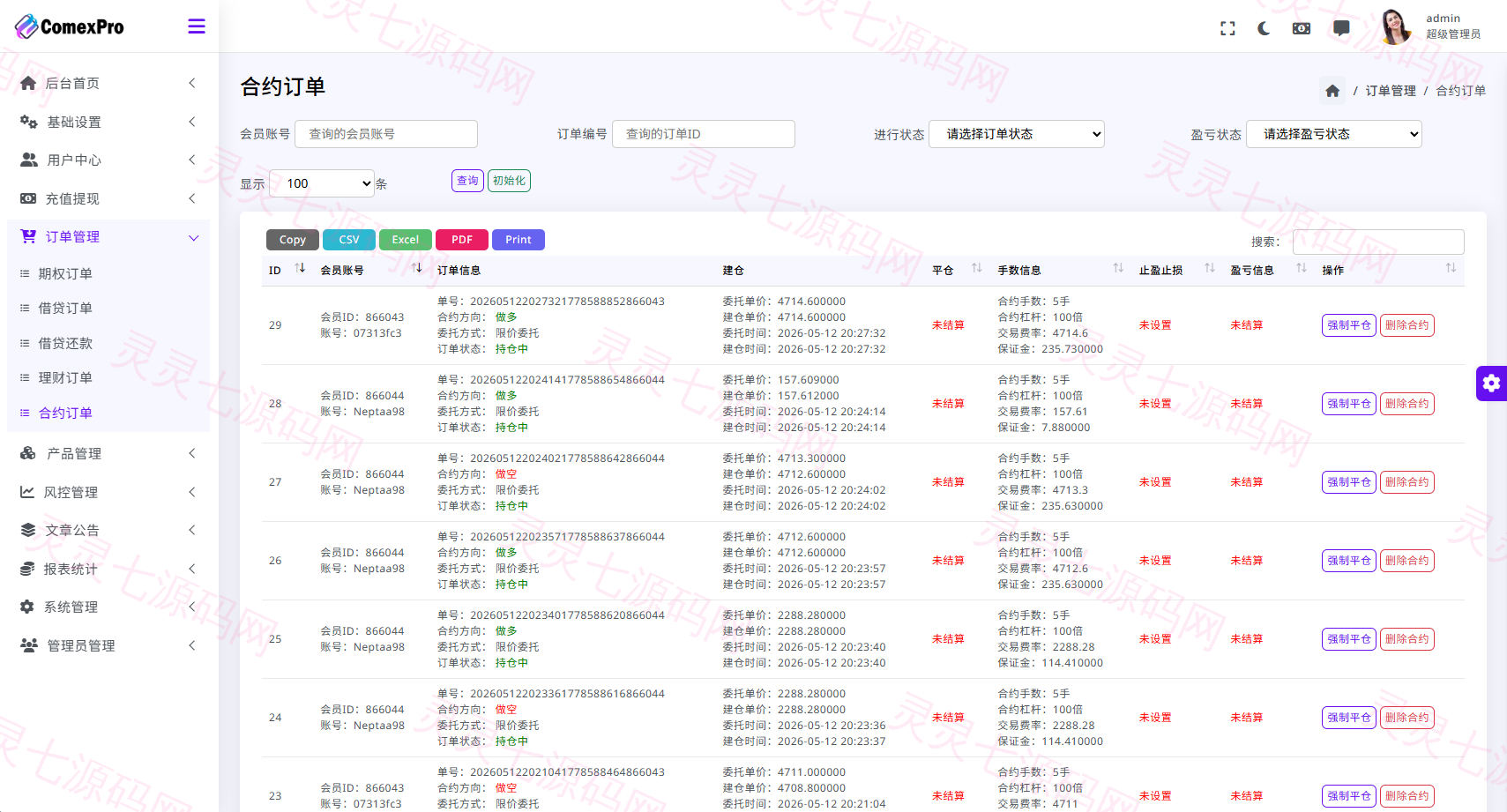Force close position for order 24
Viewport: 1507px width, 812px height.
pyautogui.click(x=1349, y=718)
